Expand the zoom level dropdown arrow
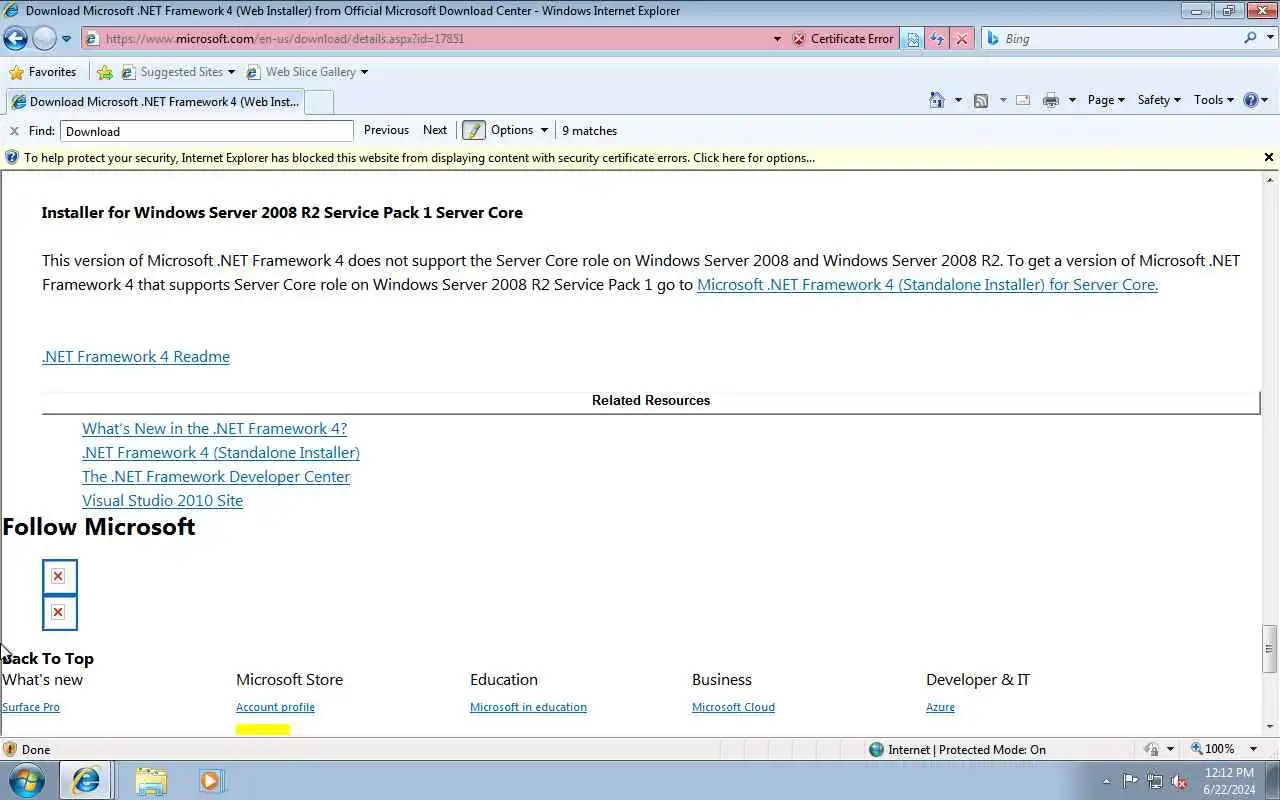 (1253, 749)
